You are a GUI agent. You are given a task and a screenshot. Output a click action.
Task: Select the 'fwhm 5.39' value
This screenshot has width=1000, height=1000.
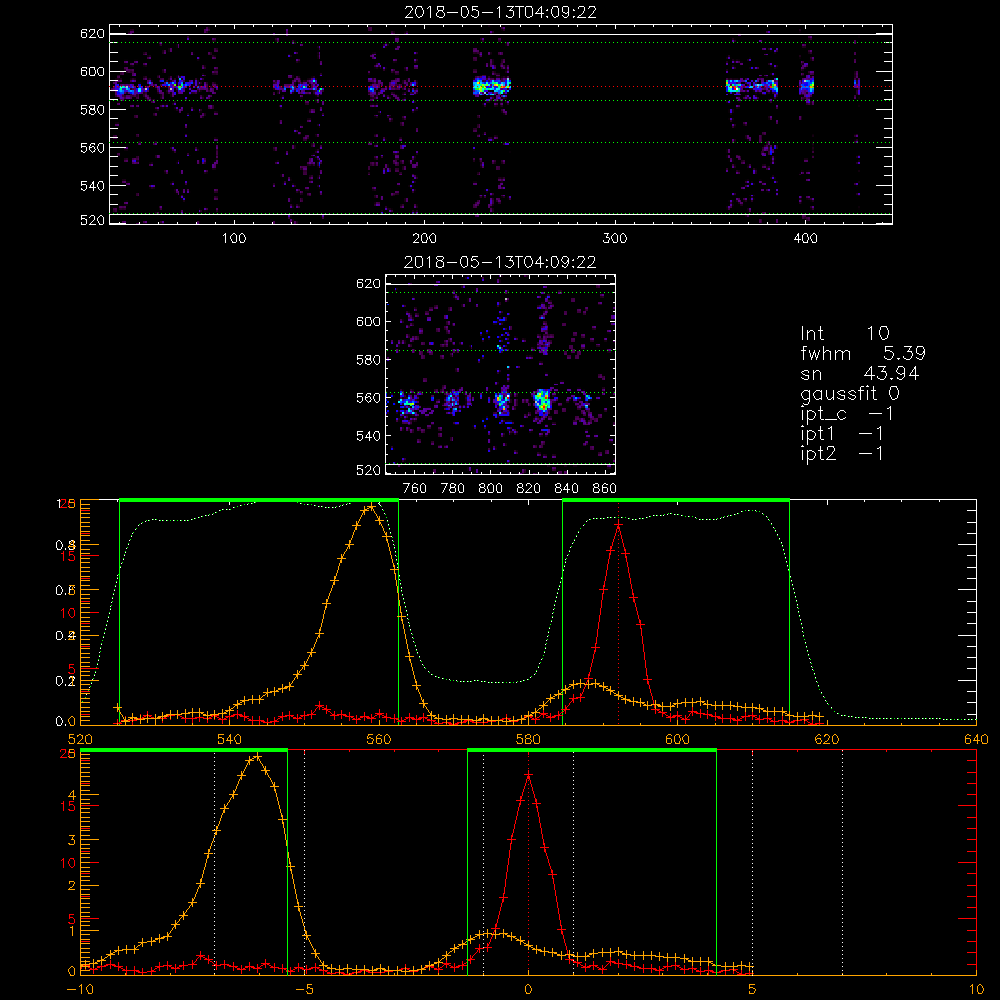pyautogui.click(x=863, y=353)
